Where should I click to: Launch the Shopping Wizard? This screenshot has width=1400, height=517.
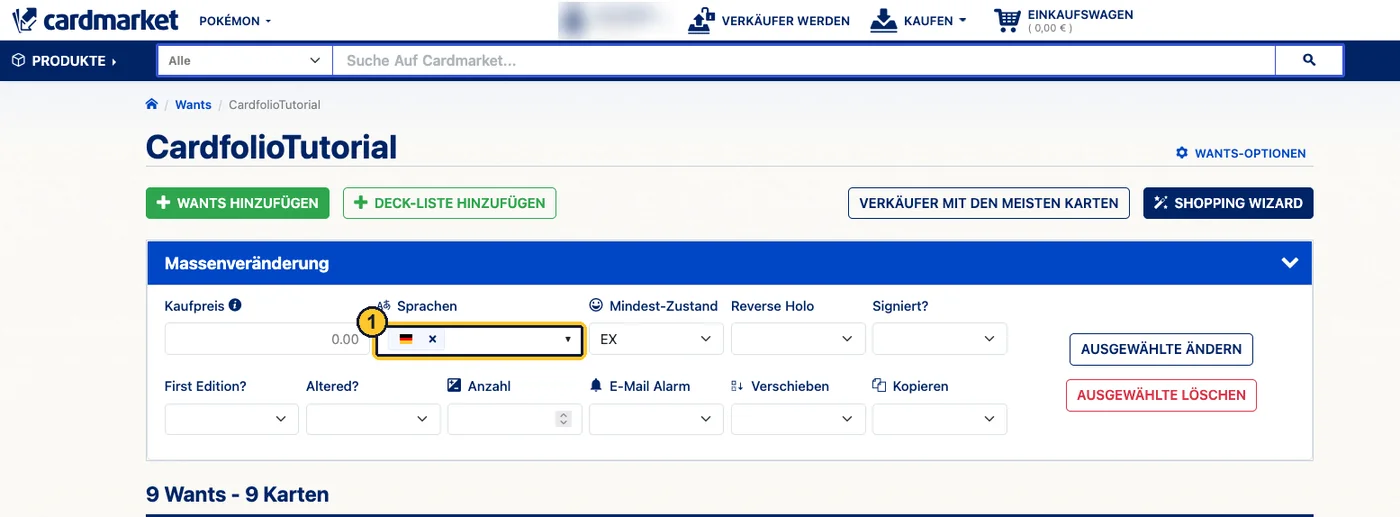tap(1228, 203)
